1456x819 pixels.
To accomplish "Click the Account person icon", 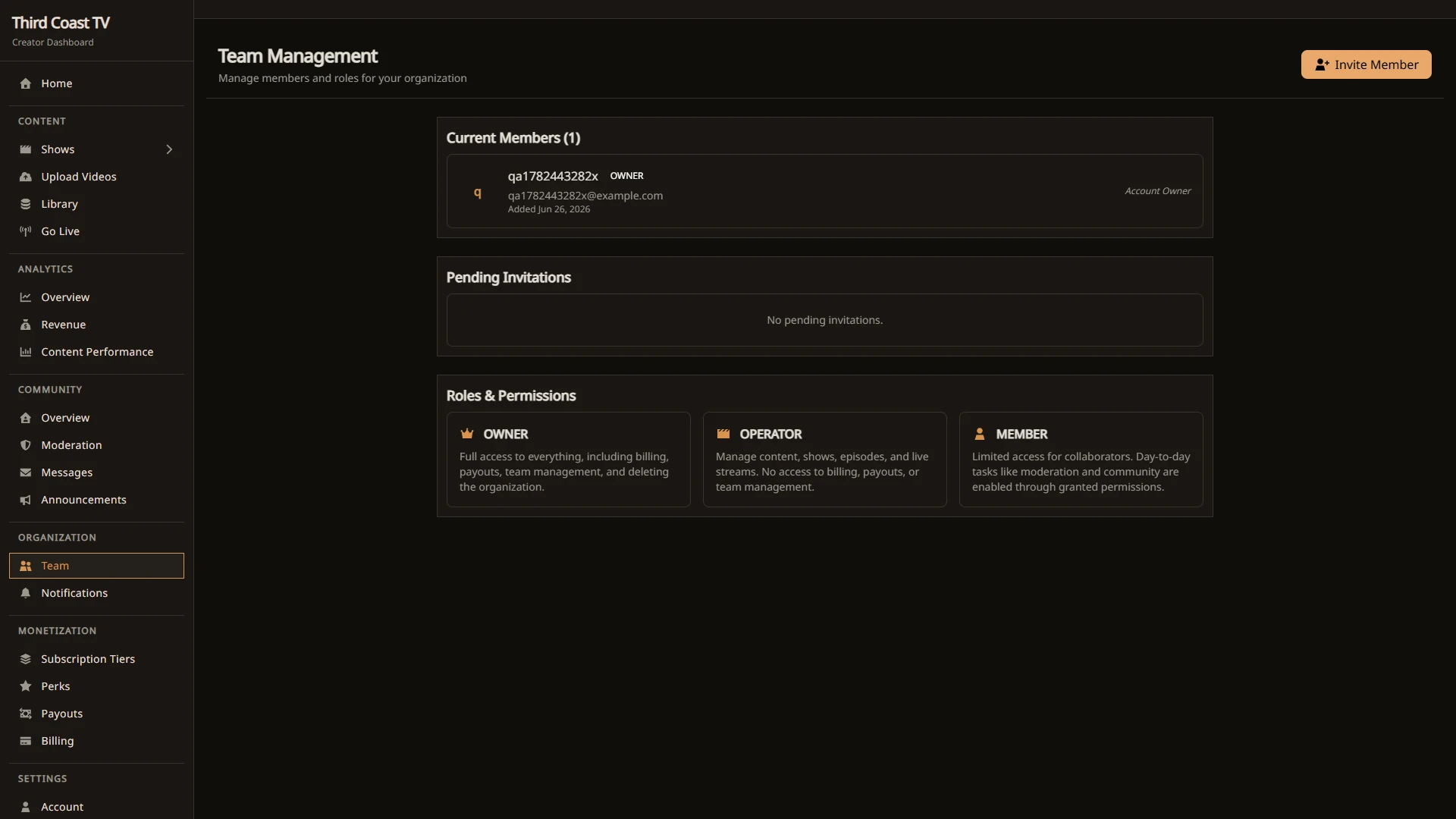I will (26, 807).
